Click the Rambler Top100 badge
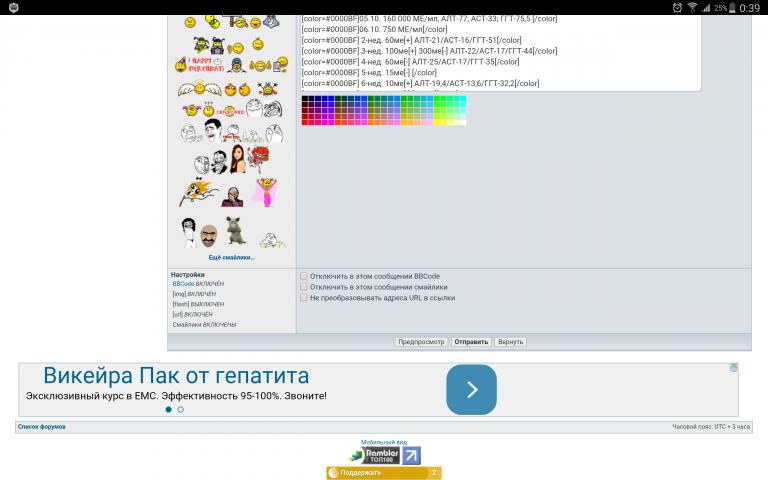Screen dimensions: 768x480 [x=384, y=455]
